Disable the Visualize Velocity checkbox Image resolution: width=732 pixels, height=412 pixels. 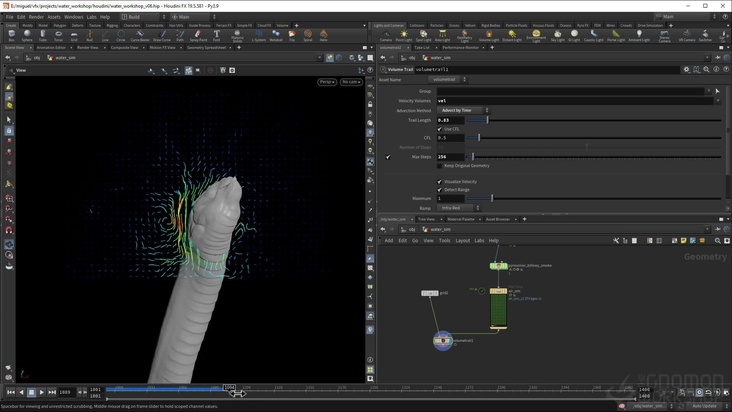point(440,181)
